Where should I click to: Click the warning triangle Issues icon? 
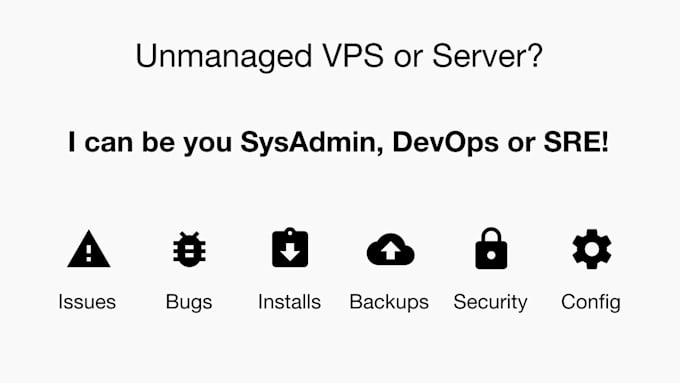(x=88, y=249)
